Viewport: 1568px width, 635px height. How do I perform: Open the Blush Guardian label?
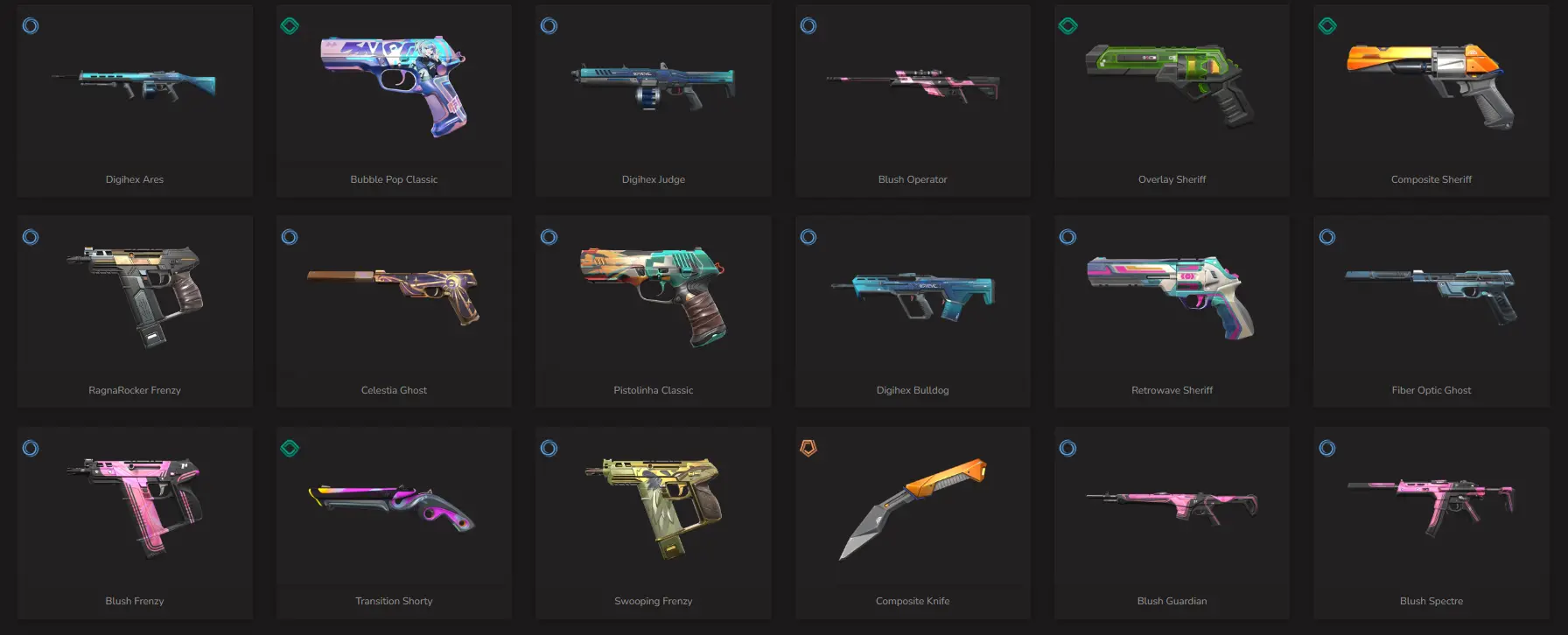pos(1172,601)
